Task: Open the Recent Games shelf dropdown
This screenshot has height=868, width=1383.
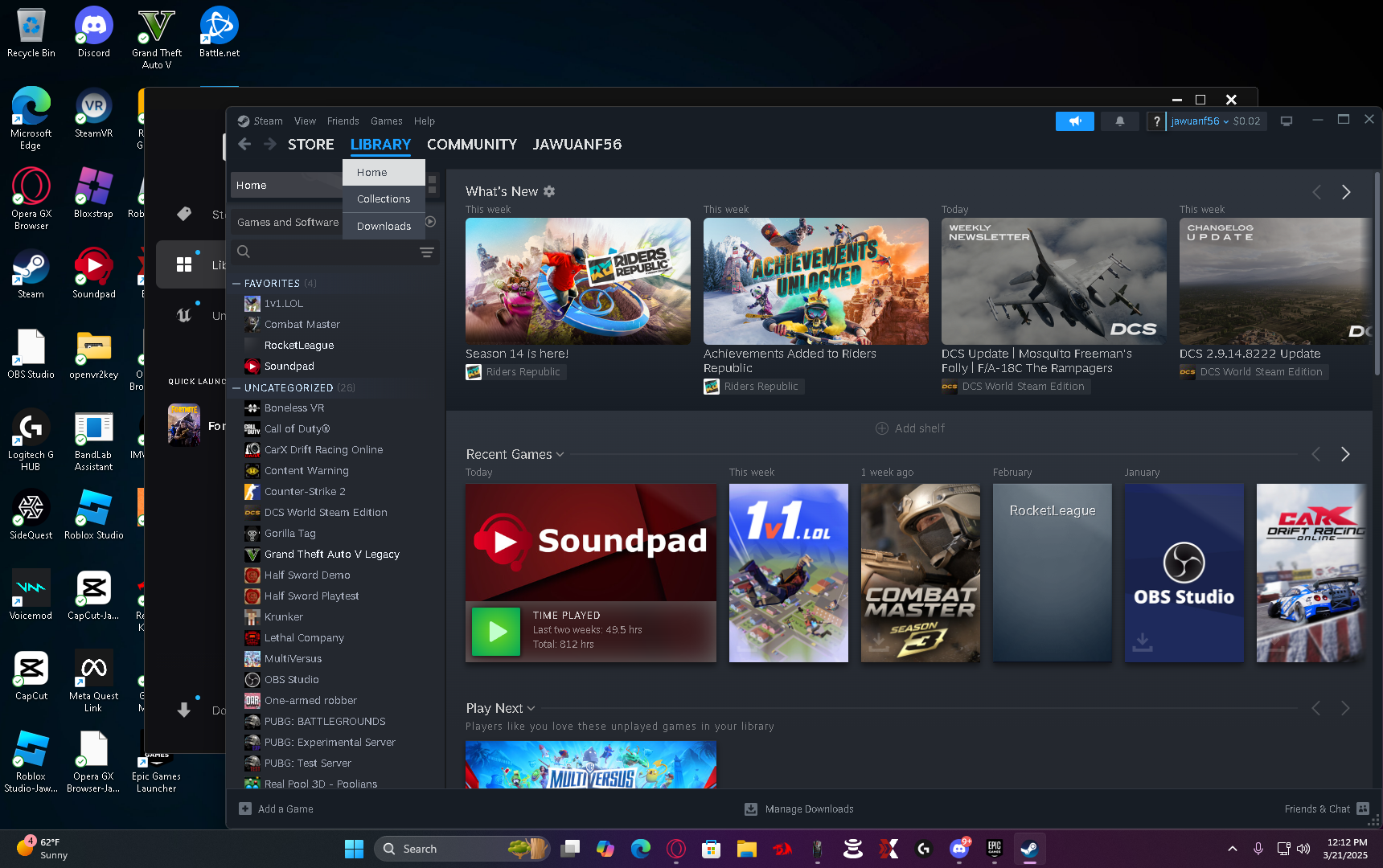Action: [x=560, y=455]
